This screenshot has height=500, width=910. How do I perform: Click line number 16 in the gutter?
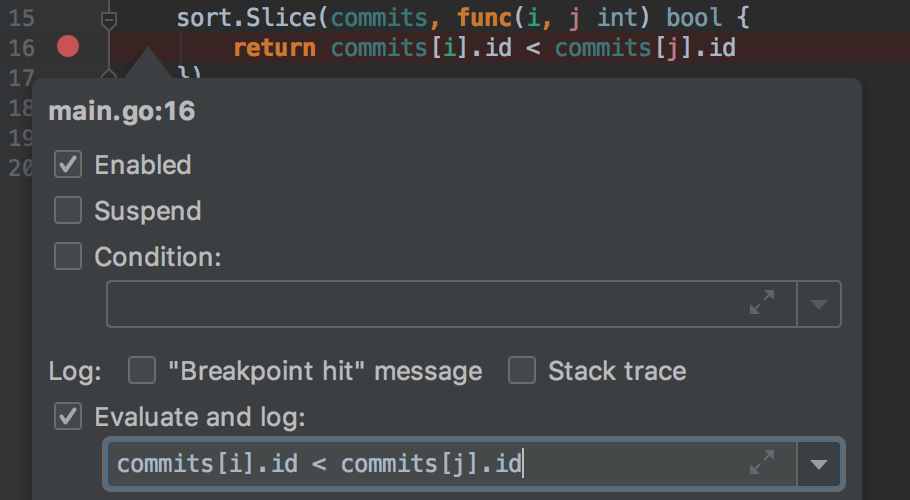coord(21,48)
